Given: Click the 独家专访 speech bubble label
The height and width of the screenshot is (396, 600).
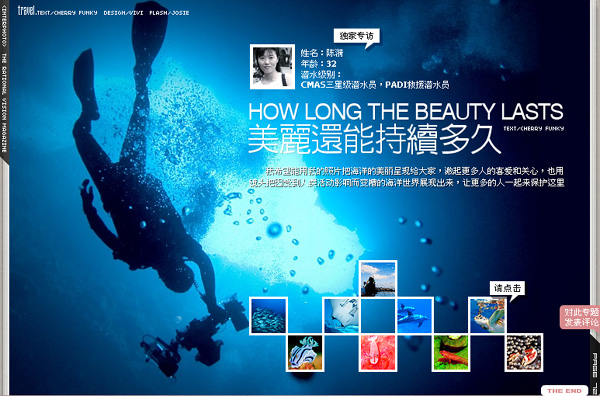Looking at the screenshot, I should click(357, 37).
